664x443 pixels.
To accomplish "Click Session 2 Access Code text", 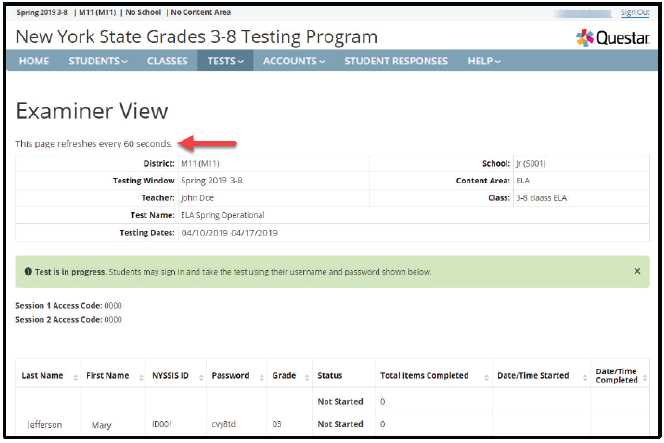I will [69, 320].
